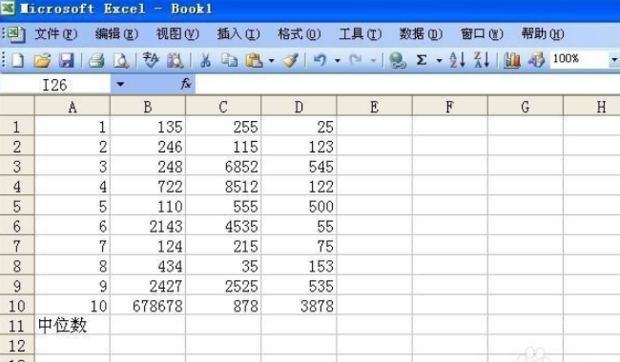Viewport: 620px width, 362px height.
Task: Select cell with value 2143
Action: 148,226
